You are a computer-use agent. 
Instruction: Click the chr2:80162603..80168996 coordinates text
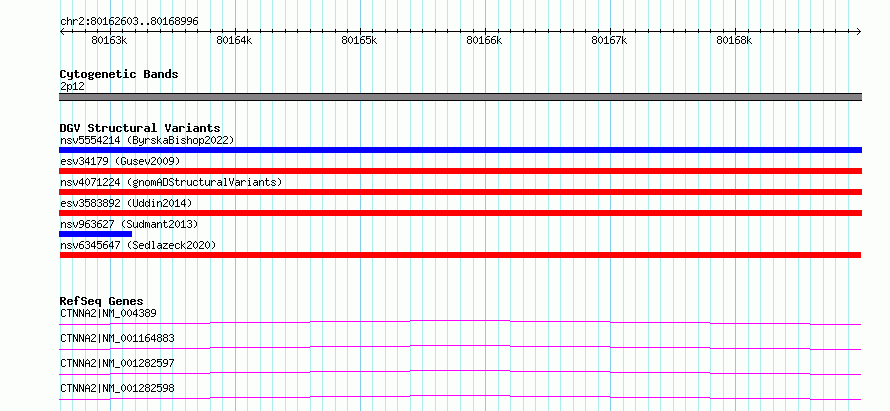coord(129,21)
